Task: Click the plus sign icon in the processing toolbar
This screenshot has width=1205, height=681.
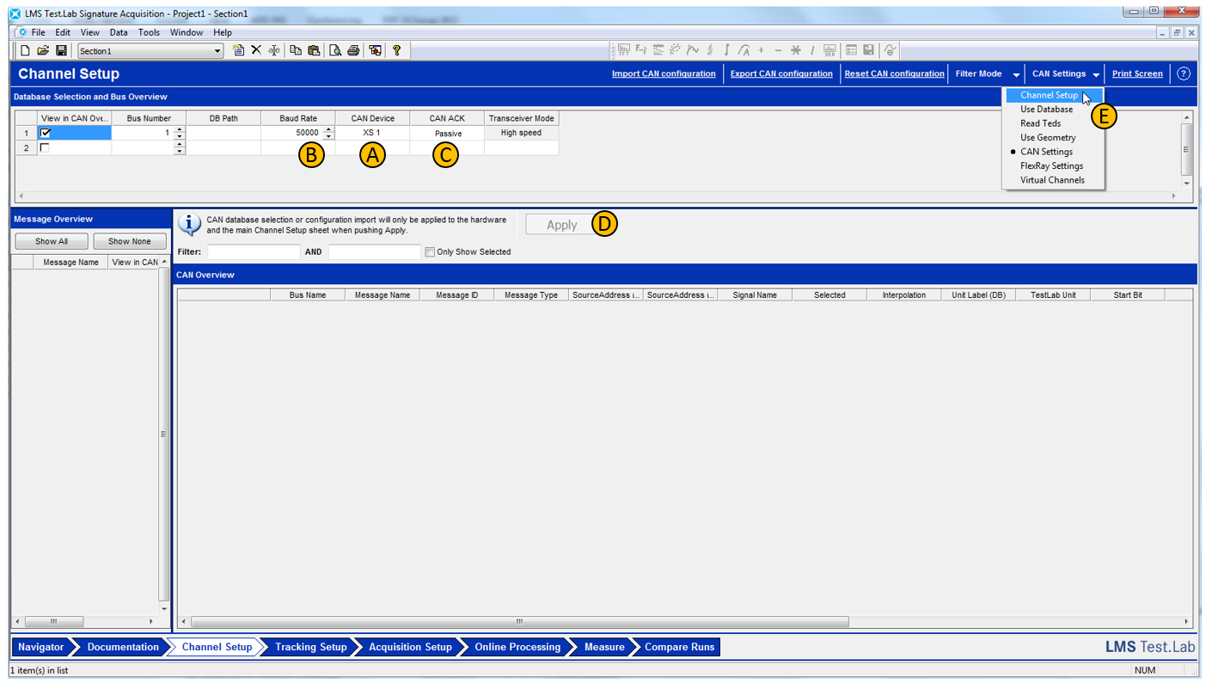Action: [x=761, y=50]
